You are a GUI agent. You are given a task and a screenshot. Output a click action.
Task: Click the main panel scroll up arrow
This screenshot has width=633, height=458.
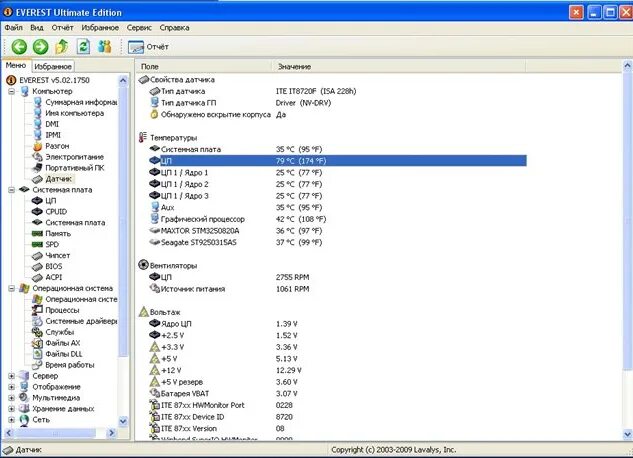(627, 65)
